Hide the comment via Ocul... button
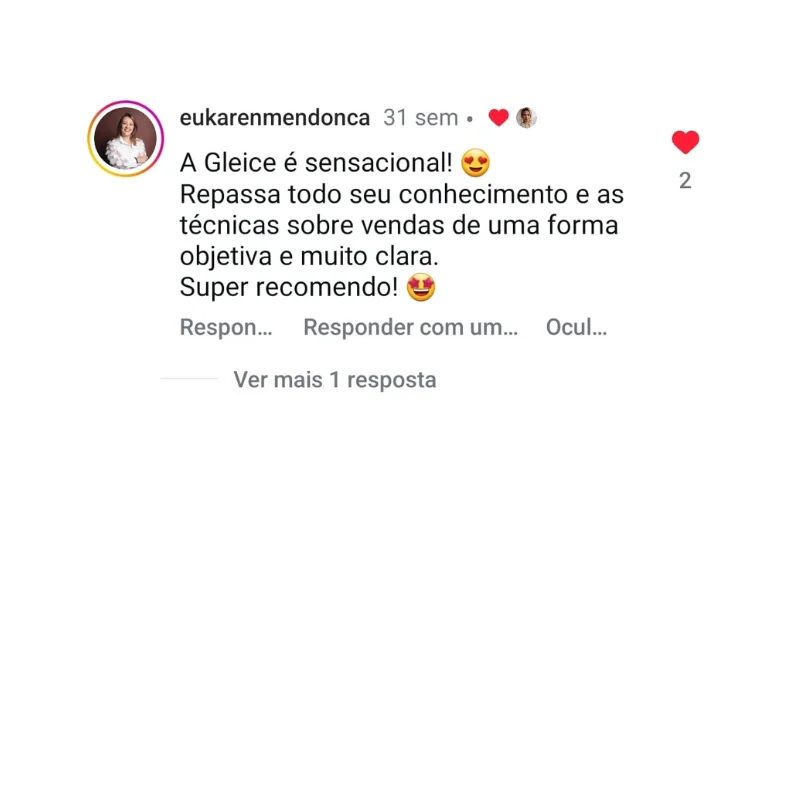Viewport: 800px width, 800px height. [x=577, y=327]
